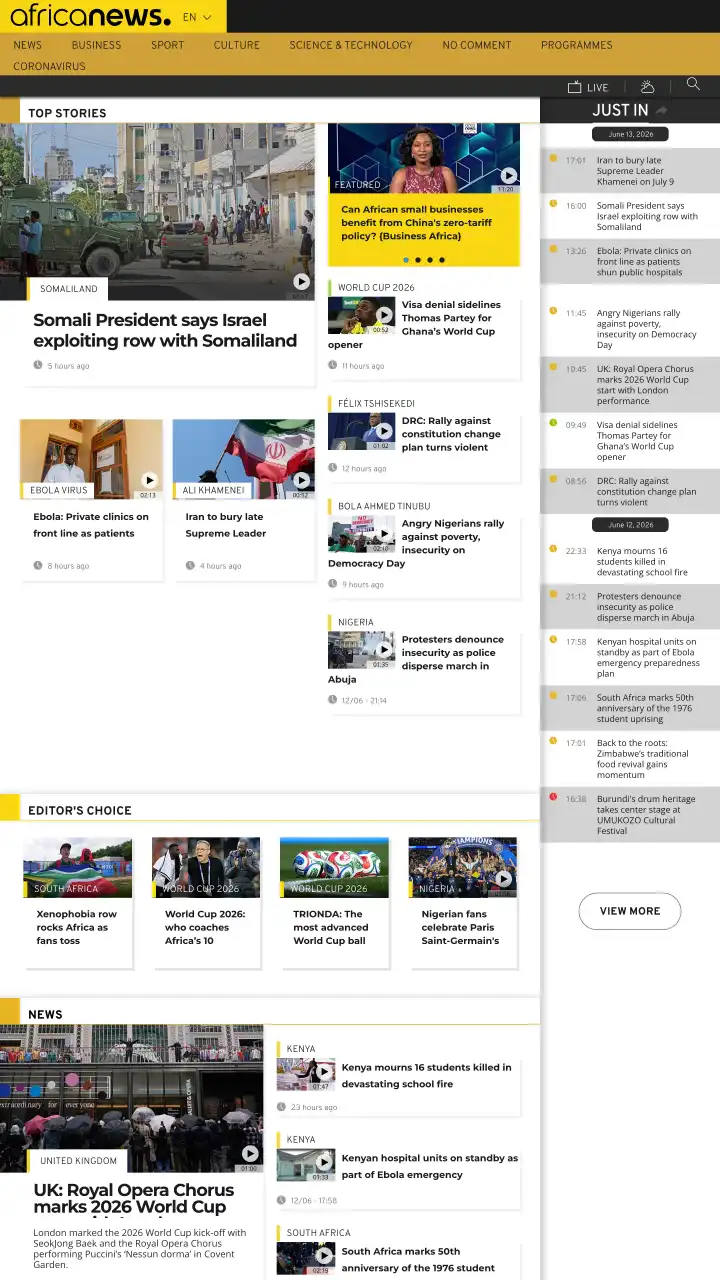Open the SOMALILAND tag label
The image size is (720, 1280).
point(69,289)
